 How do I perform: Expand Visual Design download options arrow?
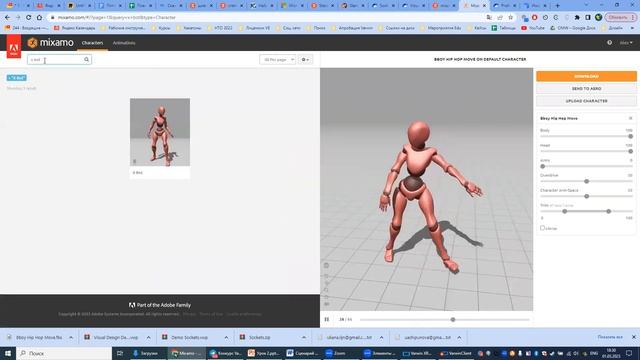149,338
